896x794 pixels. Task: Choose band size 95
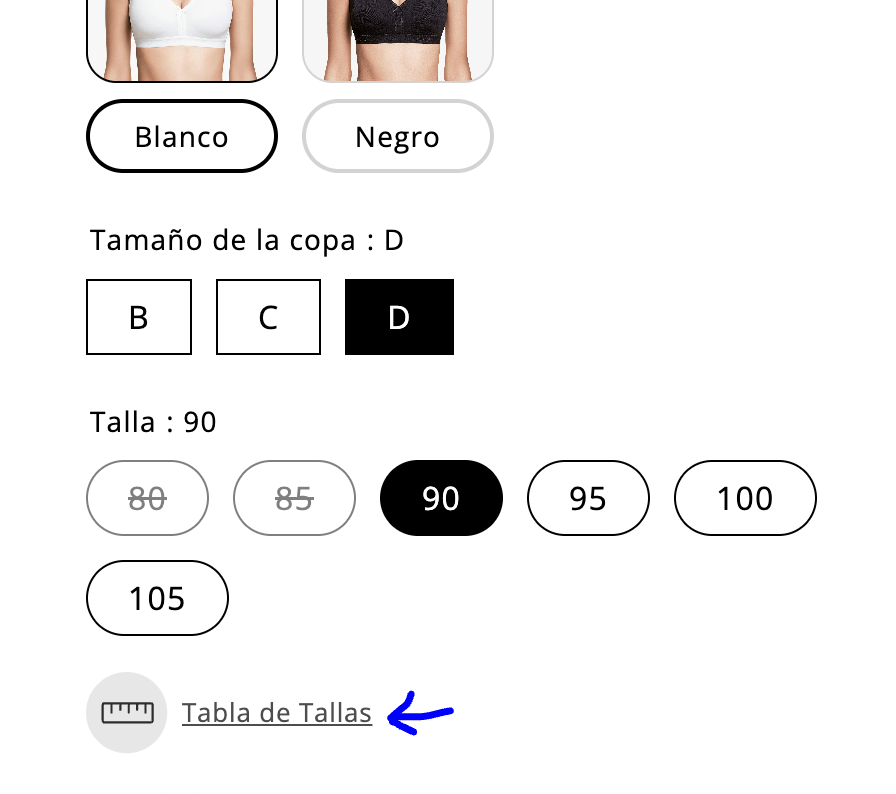588,498
